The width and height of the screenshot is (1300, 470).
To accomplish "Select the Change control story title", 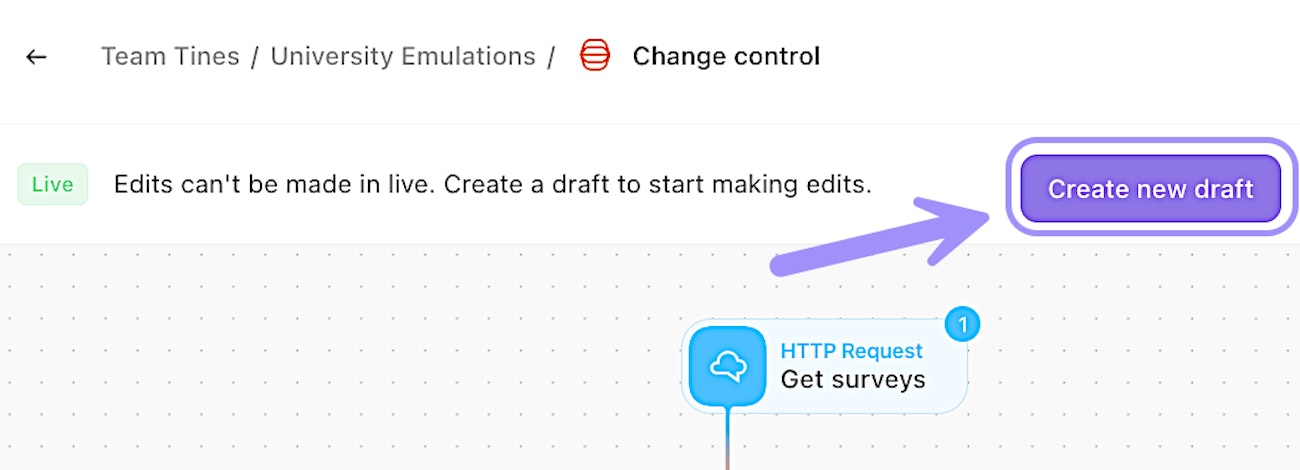I will tap(726, 56).
